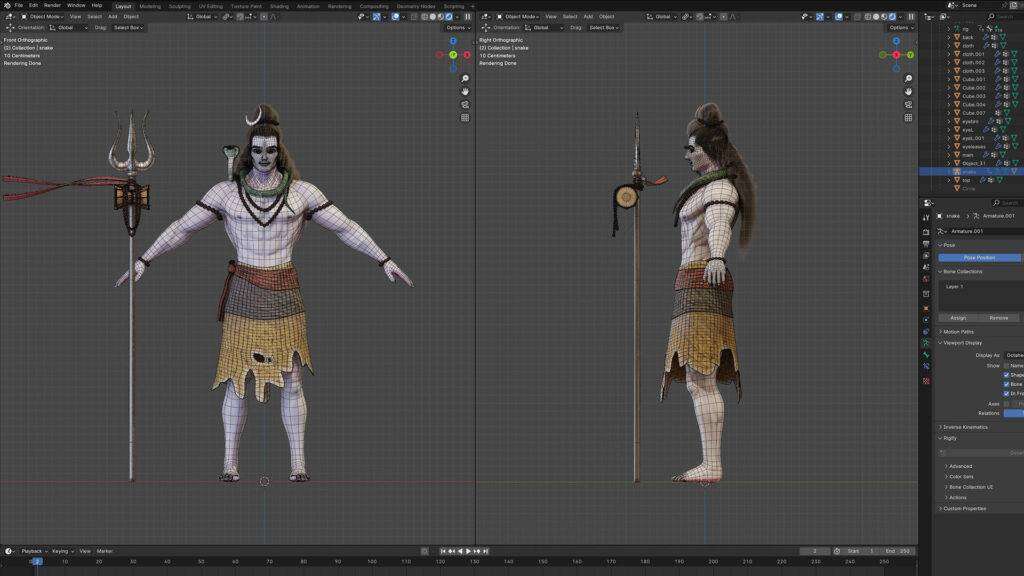Open the Output properties tab icon
This screenshot has width=1024, height=576.
tap(926, 244)
